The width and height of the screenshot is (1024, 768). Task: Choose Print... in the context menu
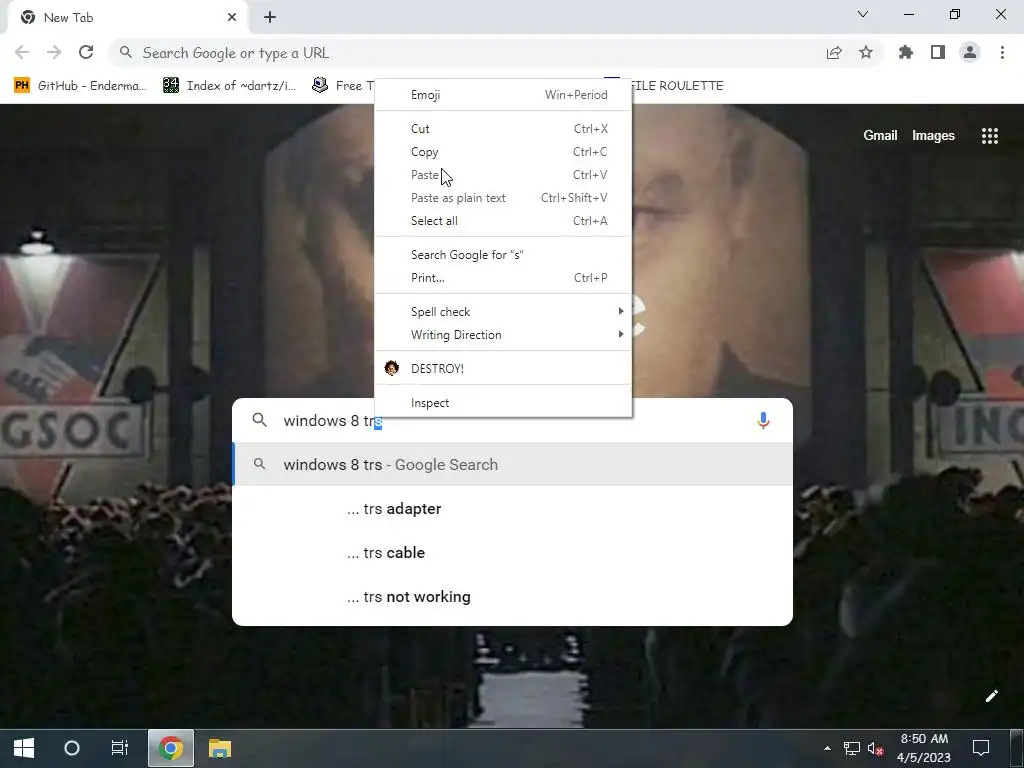[503, 278]
